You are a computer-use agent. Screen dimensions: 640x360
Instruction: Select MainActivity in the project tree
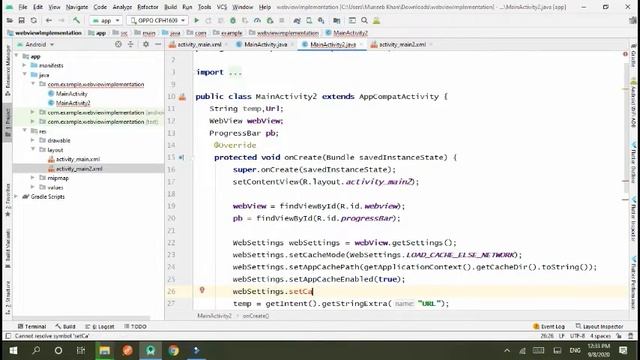pyautogui.click(x=72, y=93)
